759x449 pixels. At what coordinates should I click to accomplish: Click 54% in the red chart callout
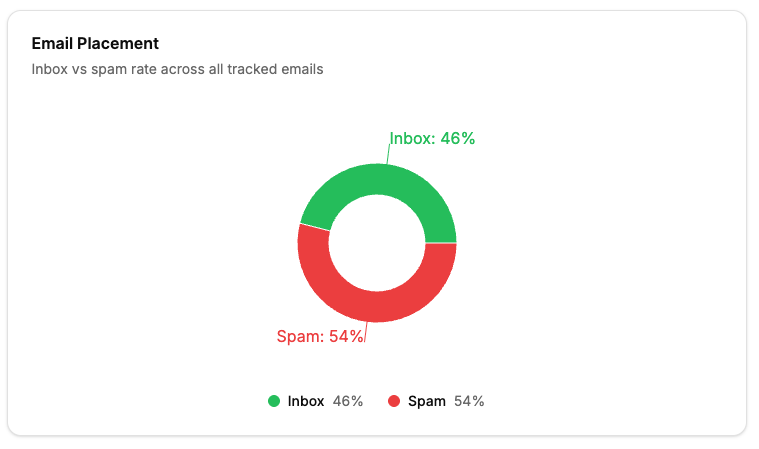(346, 337)
